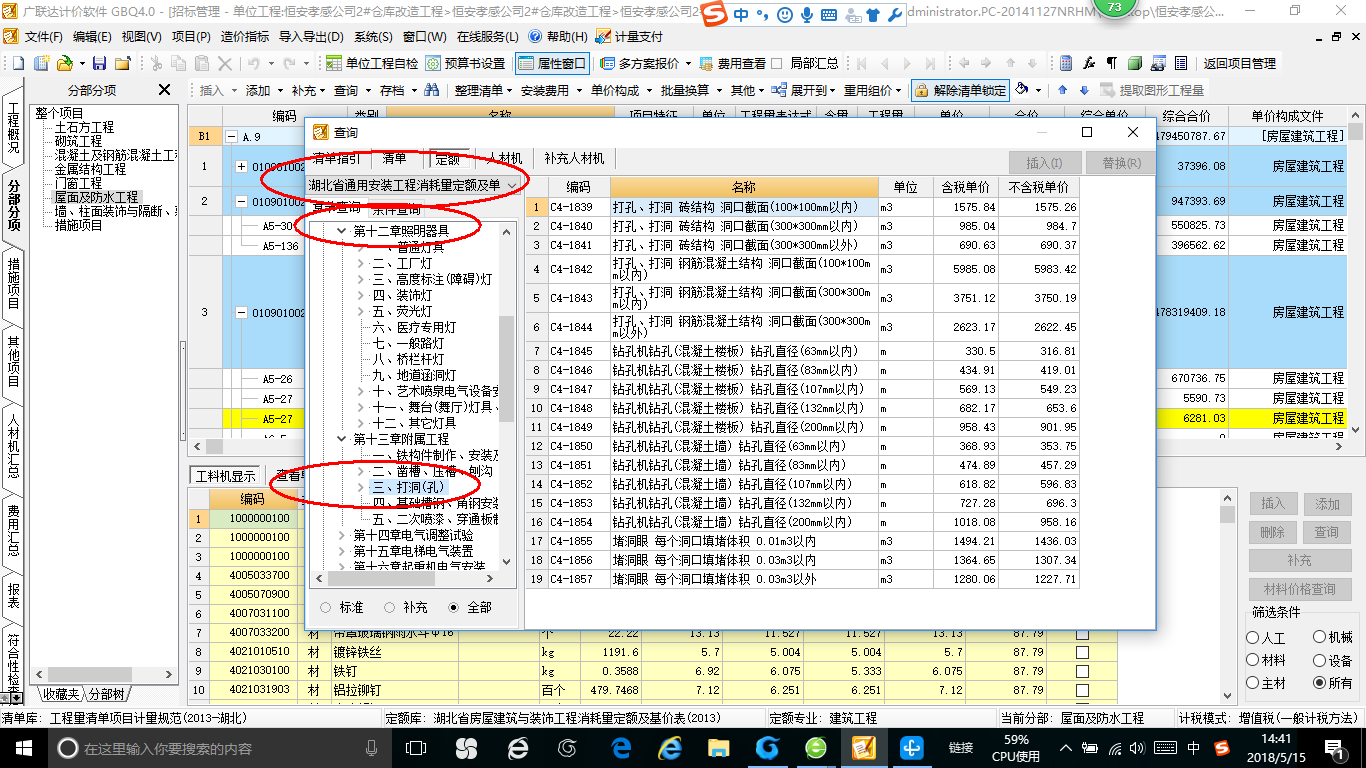Select the 人工 filter radio button
The image size is (1366, 768).
coord(1253,637)
